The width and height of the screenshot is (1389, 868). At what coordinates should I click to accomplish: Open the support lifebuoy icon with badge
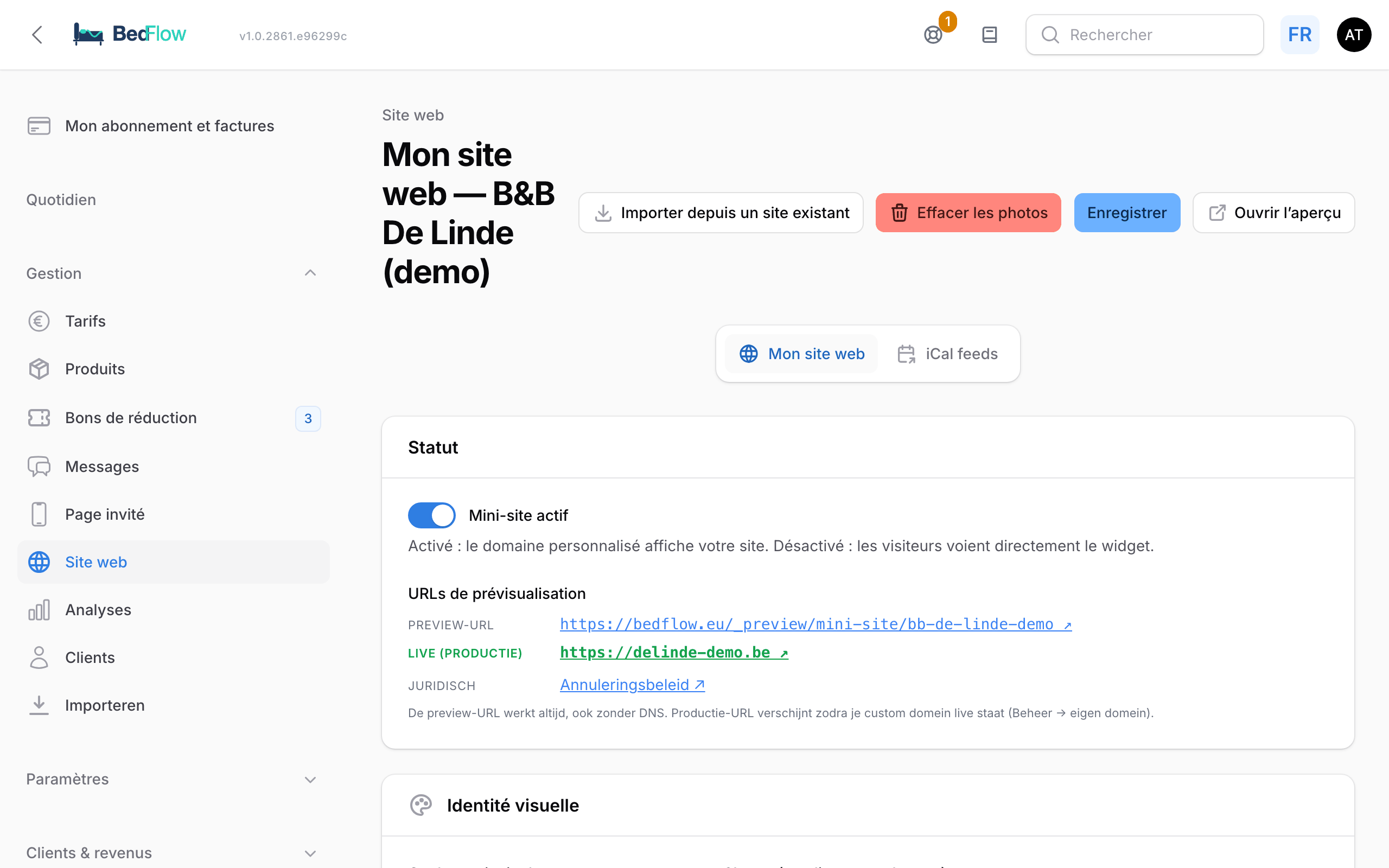934,35
